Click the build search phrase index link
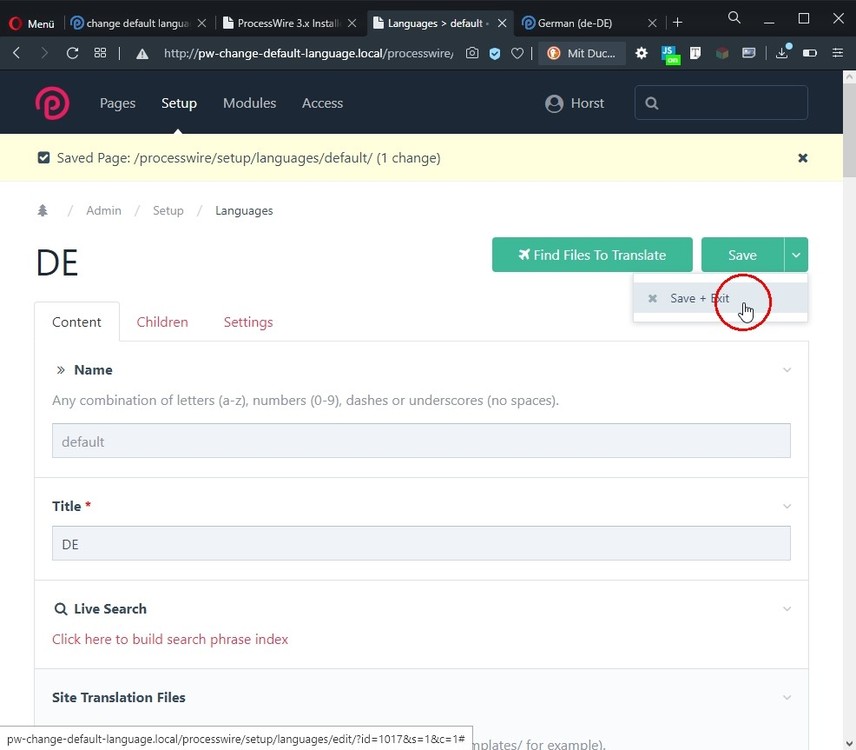The width and height of the screenshot is (856, 750). [170, 639]
